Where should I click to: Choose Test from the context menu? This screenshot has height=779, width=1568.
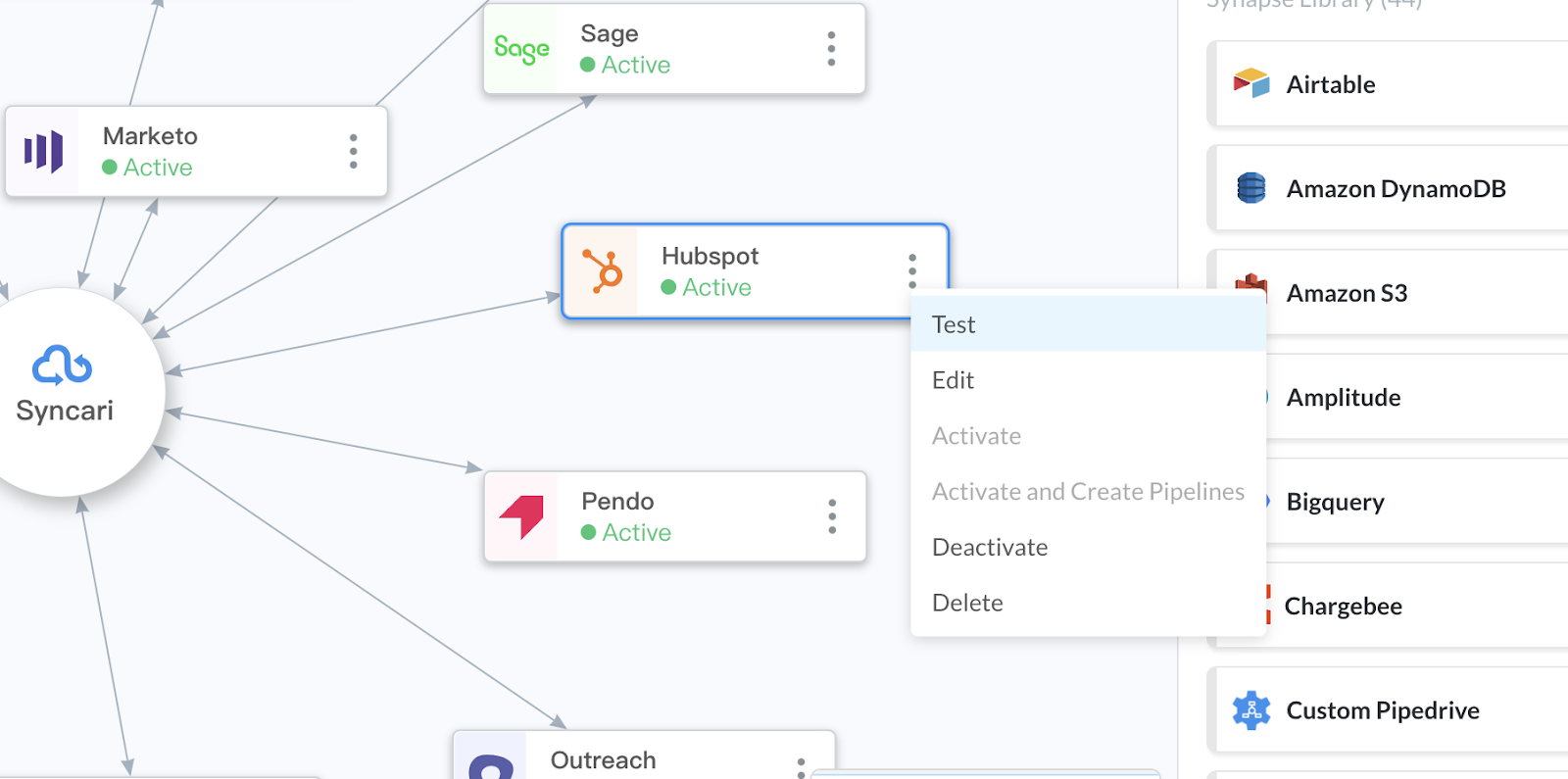point(1088,324)
